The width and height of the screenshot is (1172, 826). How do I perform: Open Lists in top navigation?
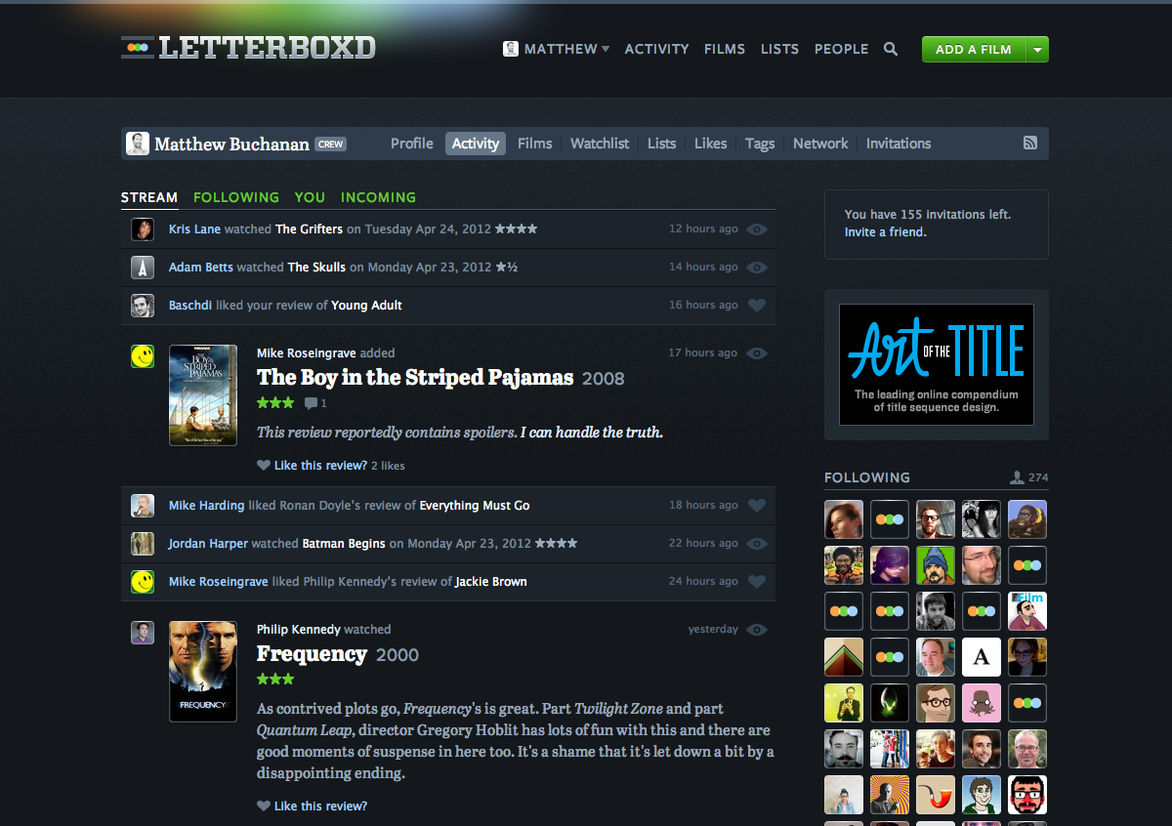tap(780, 49)
